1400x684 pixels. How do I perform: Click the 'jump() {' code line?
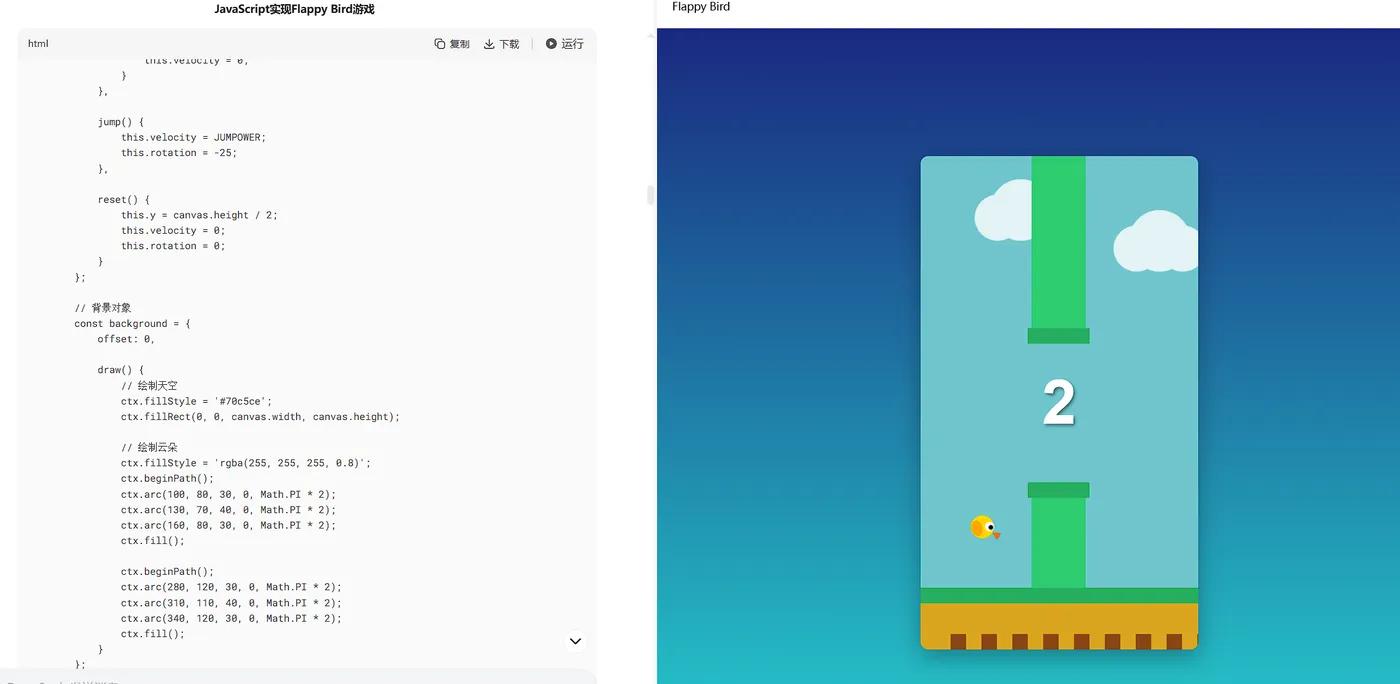click(121, 122)
